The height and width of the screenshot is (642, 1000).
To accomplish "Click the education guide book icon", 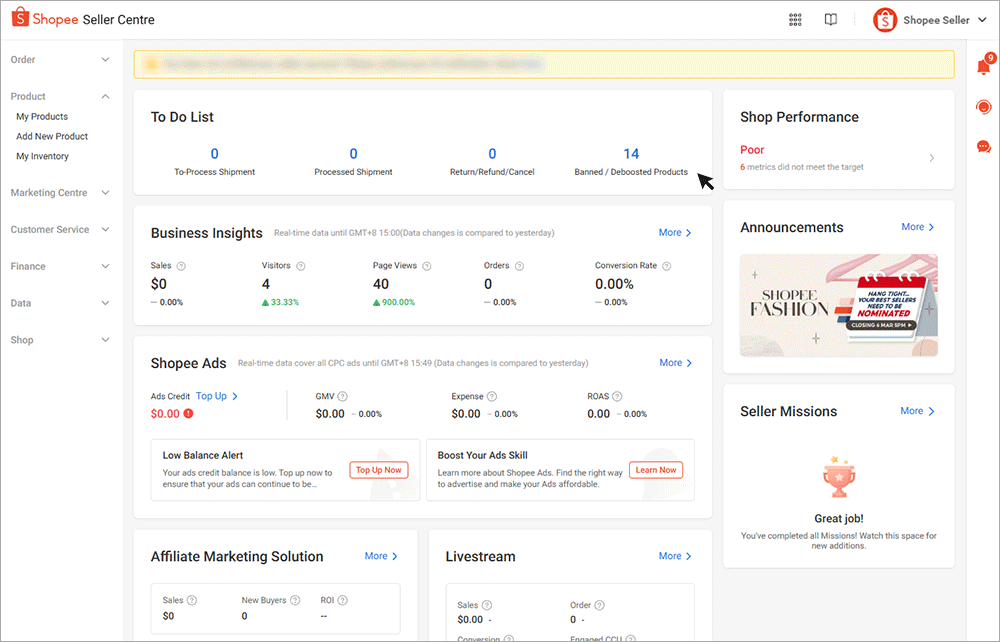I will click(831, 19).
